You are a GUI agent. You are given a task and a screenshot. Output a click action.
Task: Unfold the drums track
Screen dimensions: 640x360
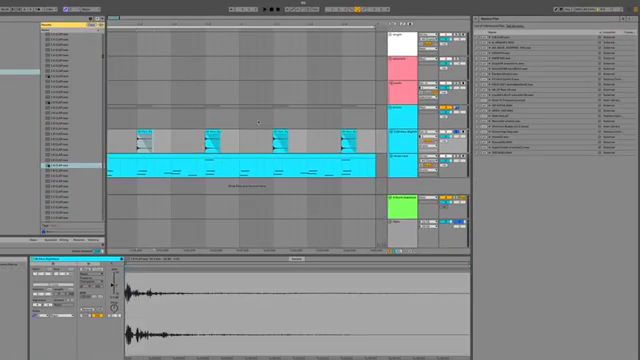pyautogui.click(x=390, y=108)
